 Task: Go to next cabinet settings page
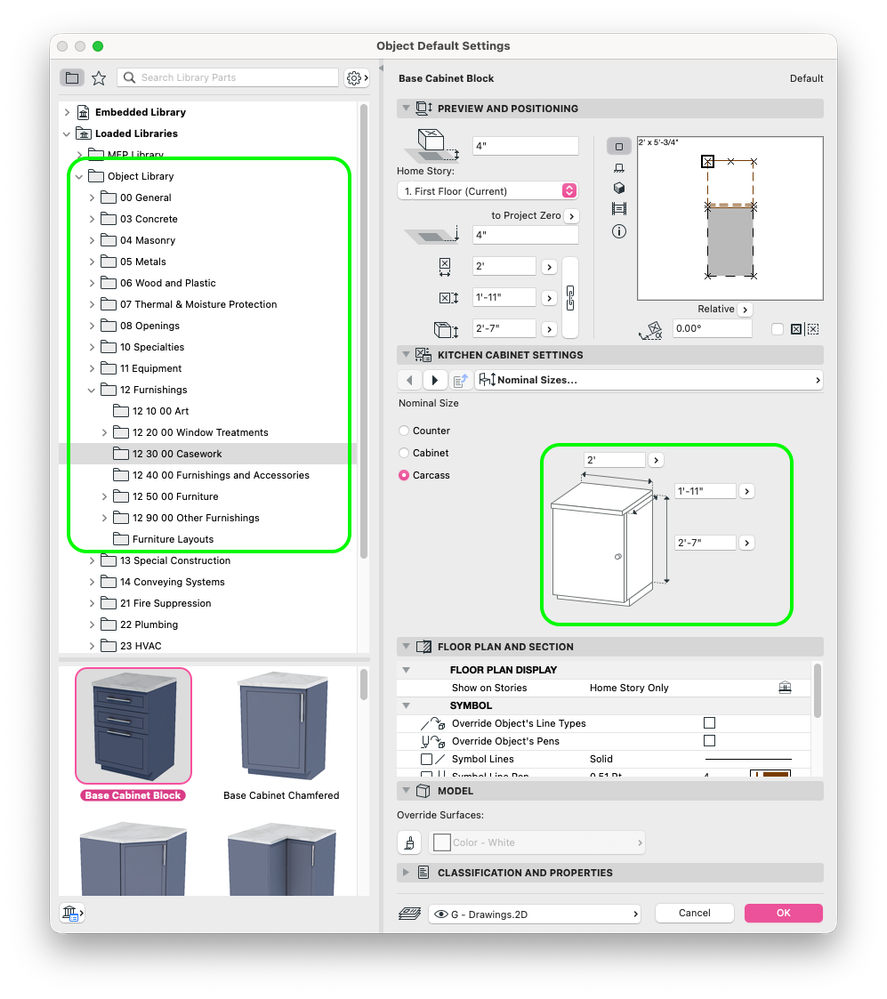tap(435, 380)
